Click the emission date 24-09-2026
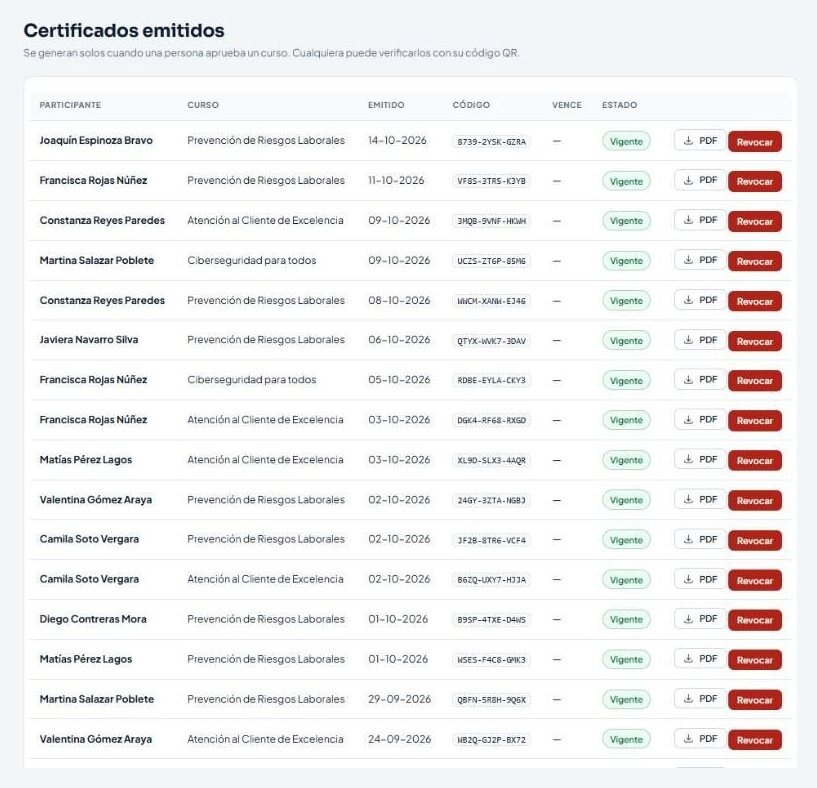 tap(400, 739)
